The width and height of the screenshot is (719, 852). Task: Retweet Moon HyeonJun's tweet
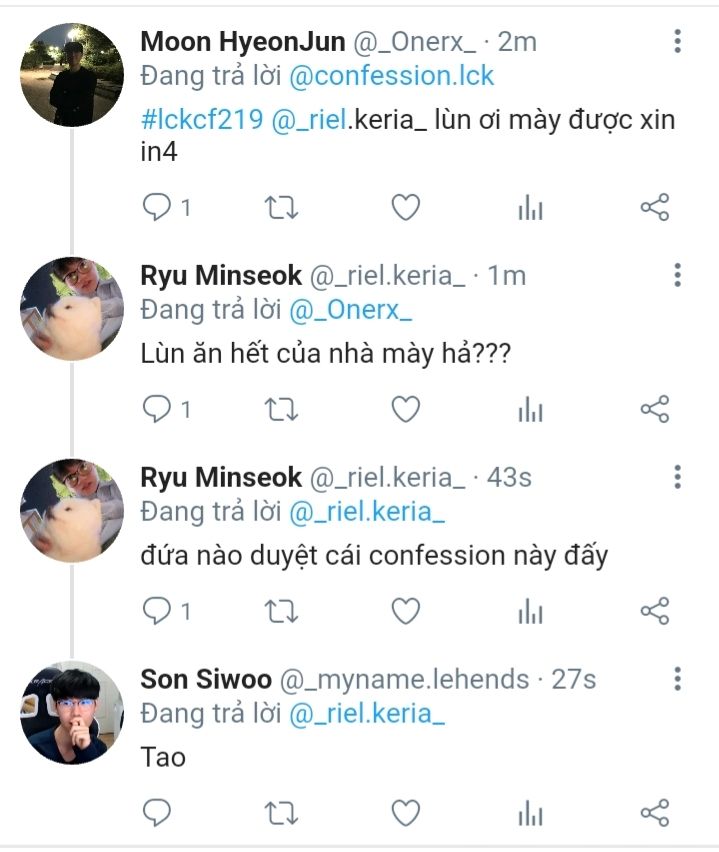click(x=279, y=207)
